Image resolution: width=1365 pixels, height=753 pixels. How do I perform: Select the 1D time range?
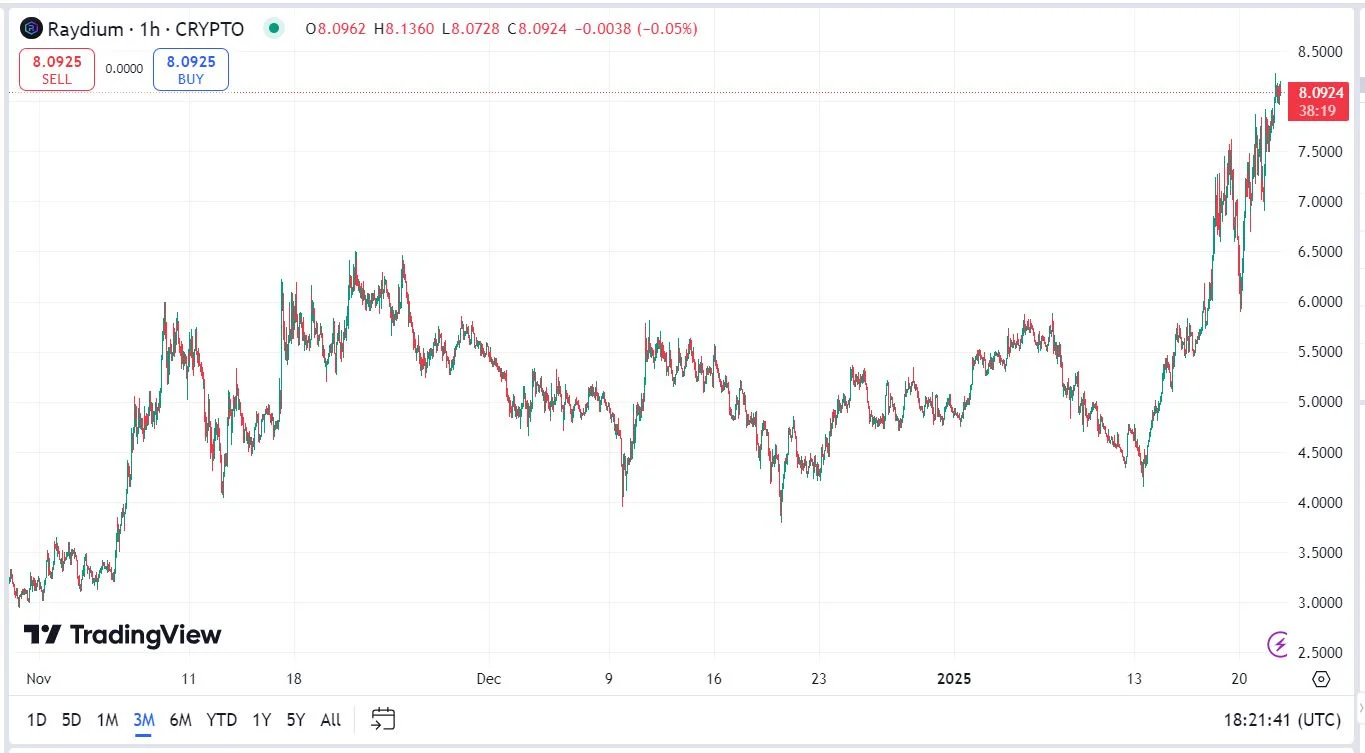[37, 720]
